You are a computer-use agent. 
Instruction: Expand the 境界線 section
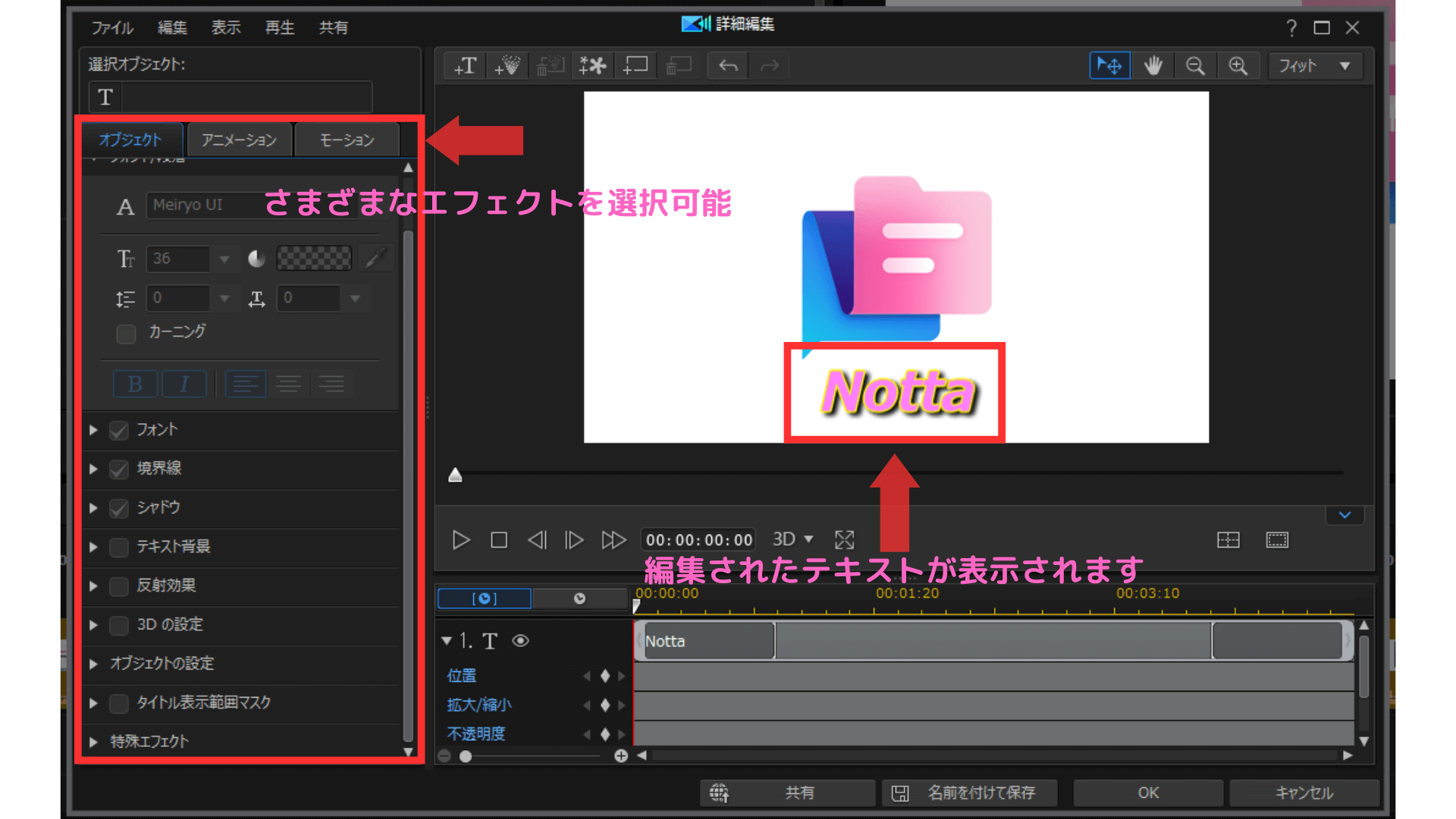(93, 469)
